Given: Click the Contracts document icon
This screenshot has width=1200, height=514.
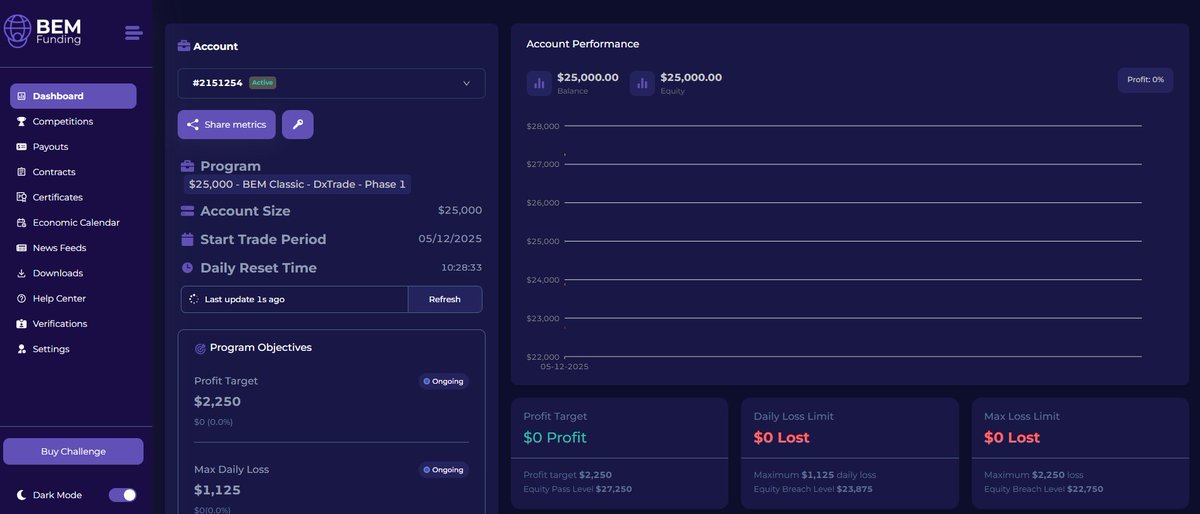Looking at the screenshot, I should [22, 172].
